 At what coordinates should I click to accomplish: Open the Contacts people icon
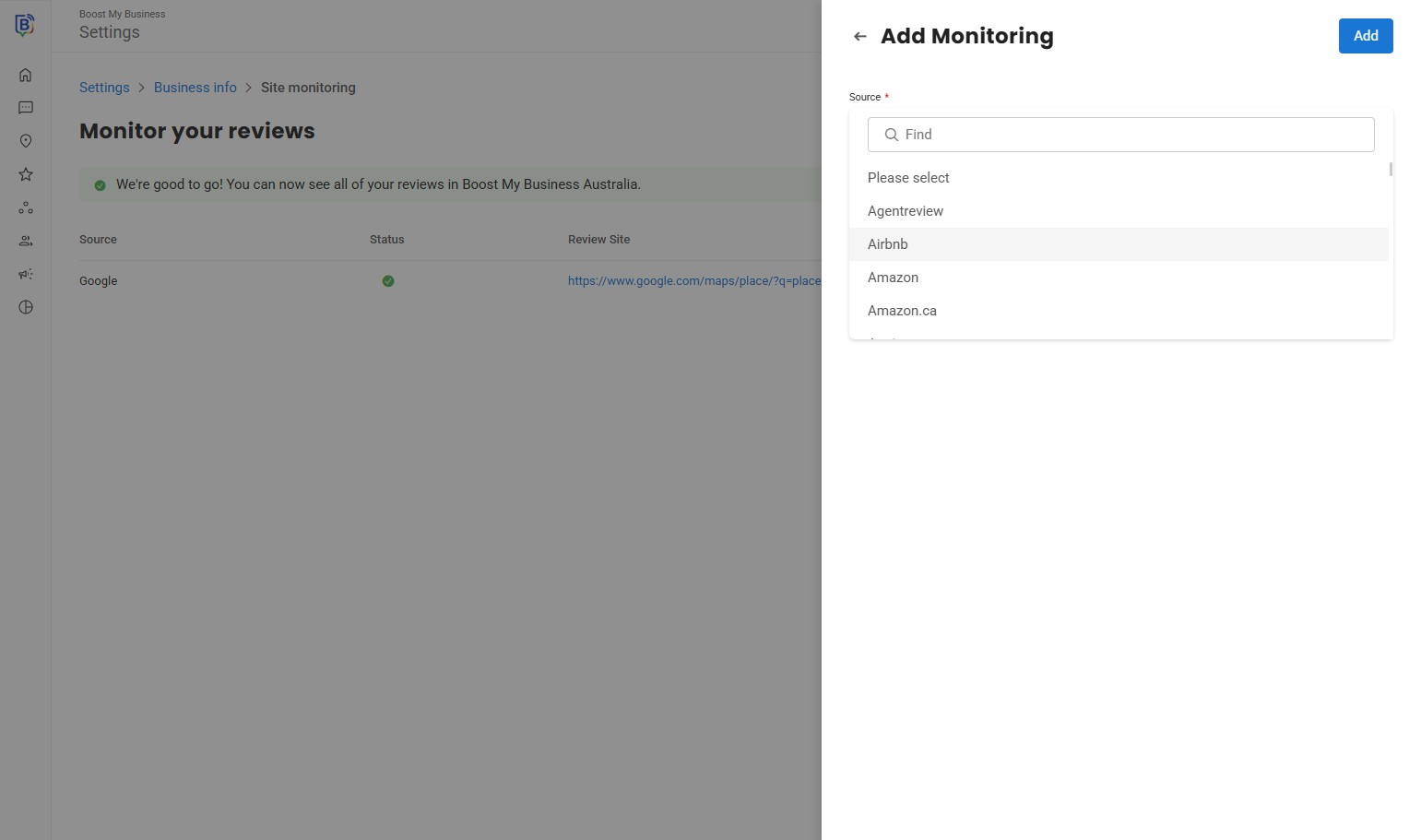click(x=26, y=241)
